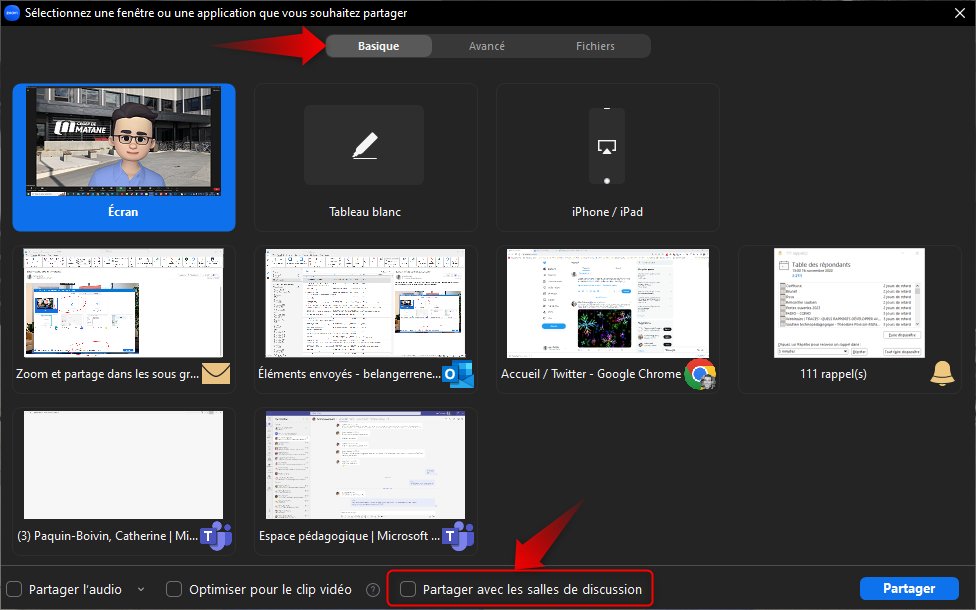Click Teams icon beside Espace pédagogique
The height and width of the screenshot is (610, 976).
(458, 536)
